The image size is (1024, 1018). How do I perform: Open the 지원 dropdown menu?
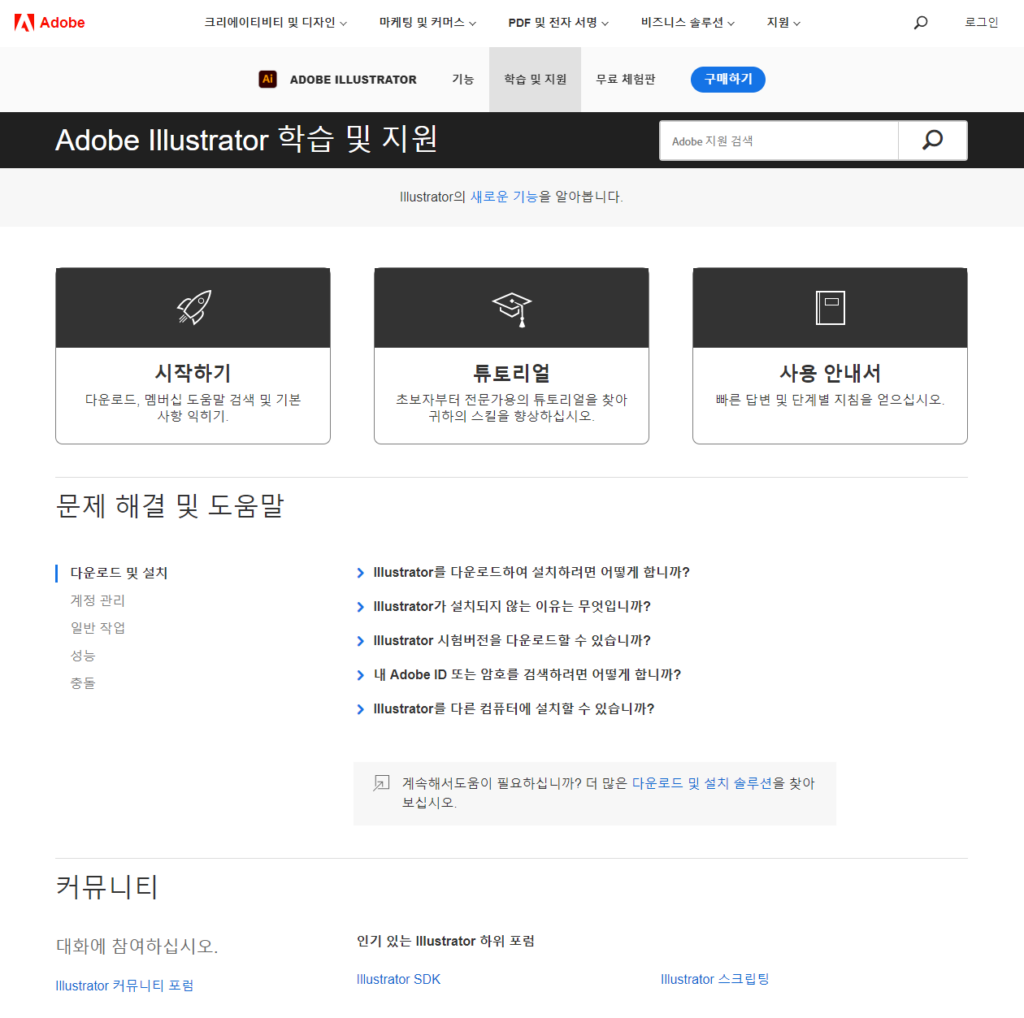pos(783,23)
